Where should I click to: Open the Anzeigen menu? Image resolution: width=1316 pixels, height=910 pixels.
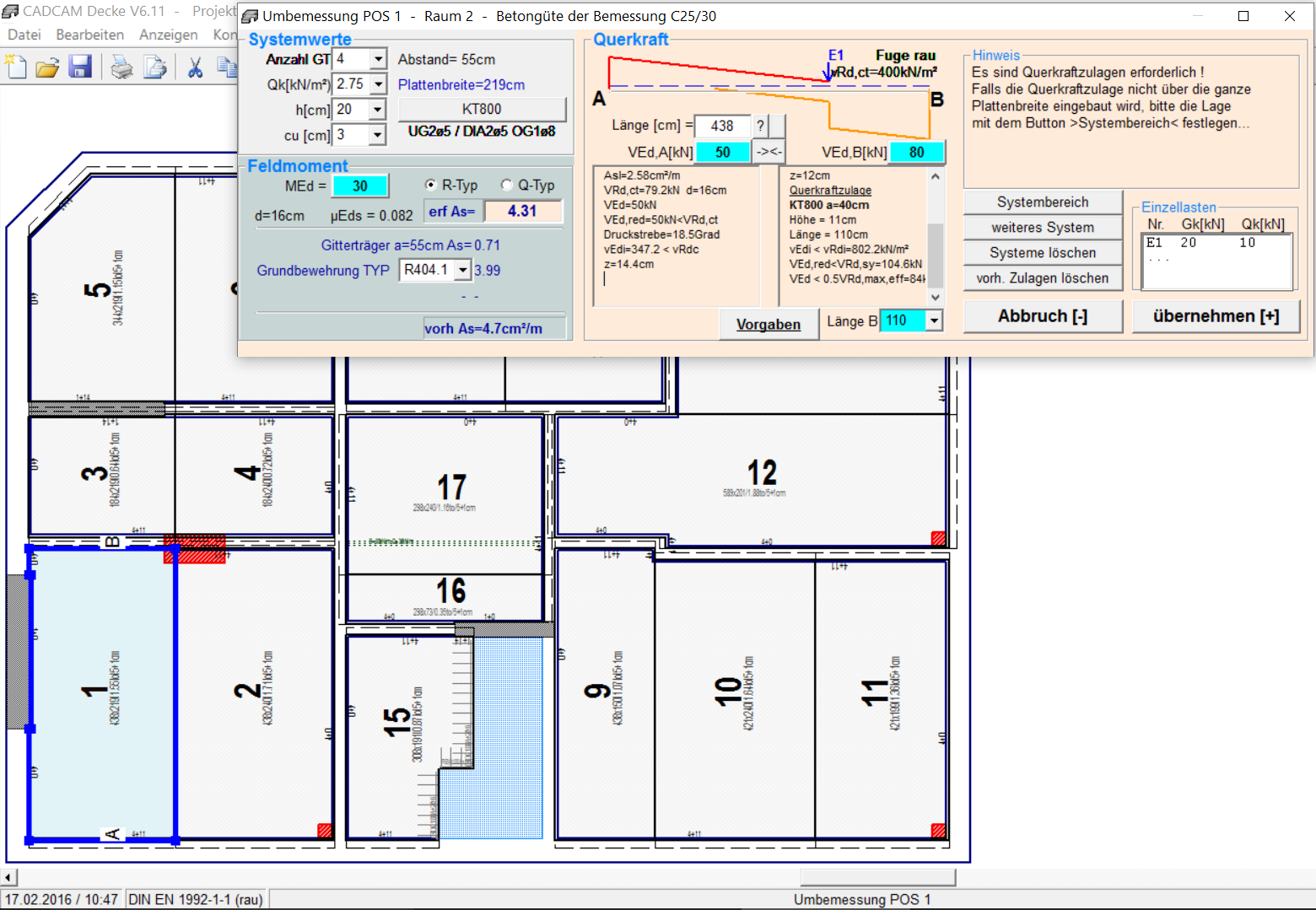(168, 35)
